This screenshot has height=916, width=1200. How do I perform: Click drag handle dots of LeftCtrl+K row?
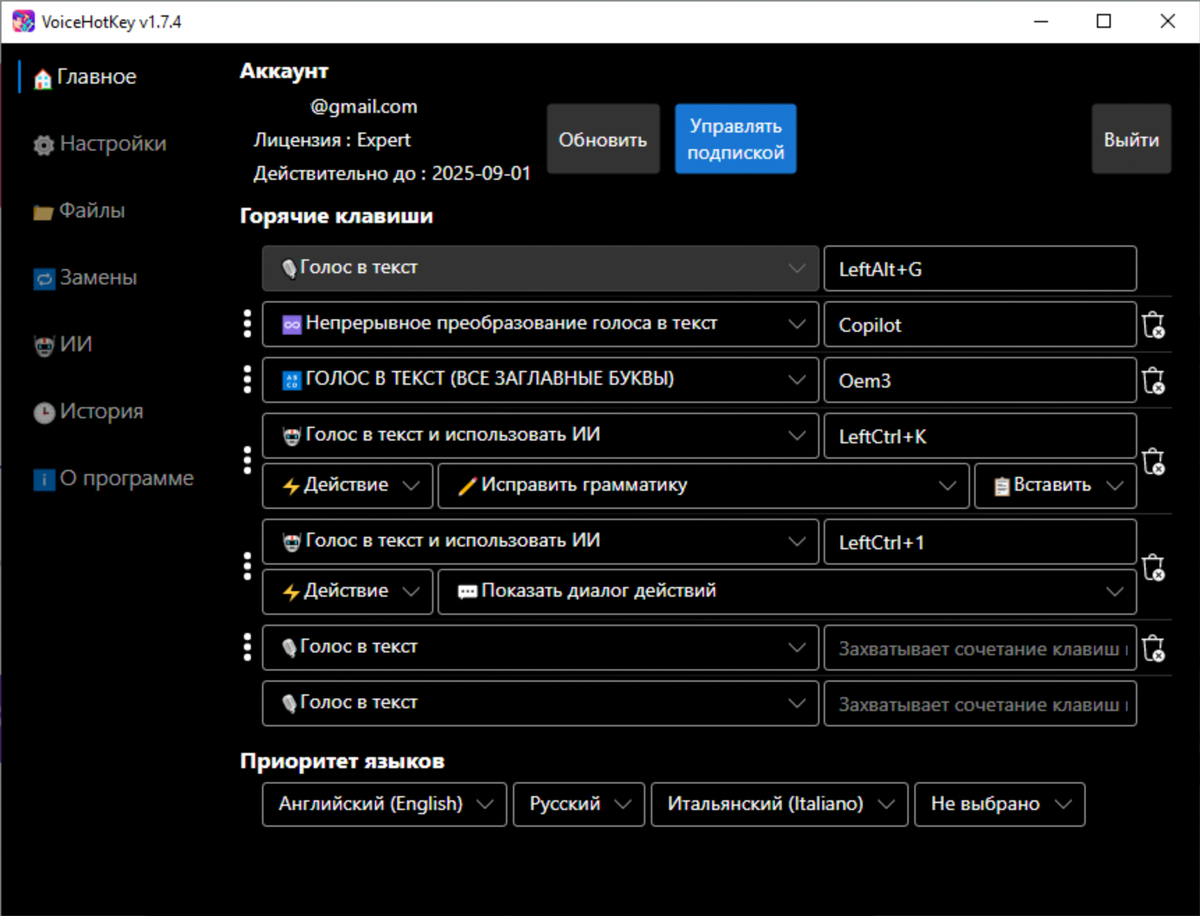point(248,460)
